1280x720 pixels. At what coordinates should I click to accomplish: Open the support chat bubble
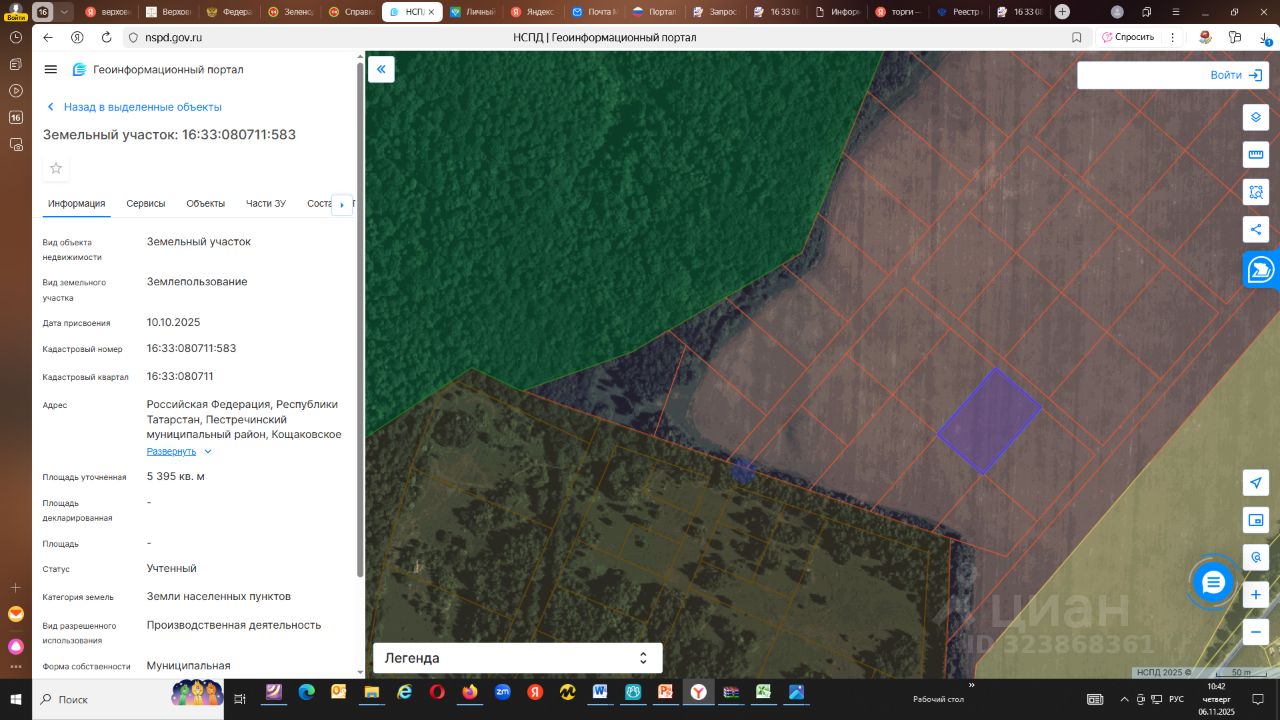point(1213,583)
